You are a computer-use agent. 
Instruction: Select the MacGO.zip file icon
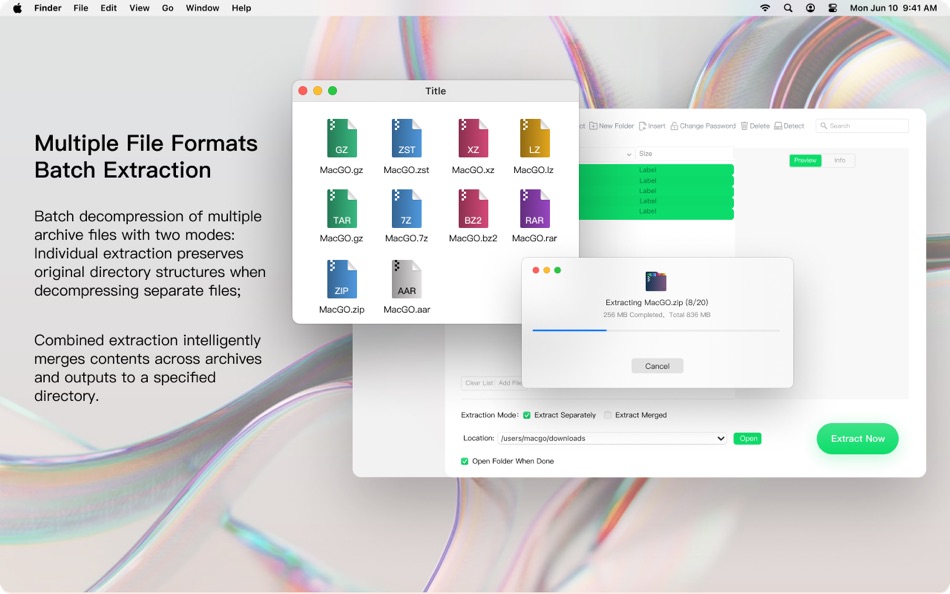(342, 279)
